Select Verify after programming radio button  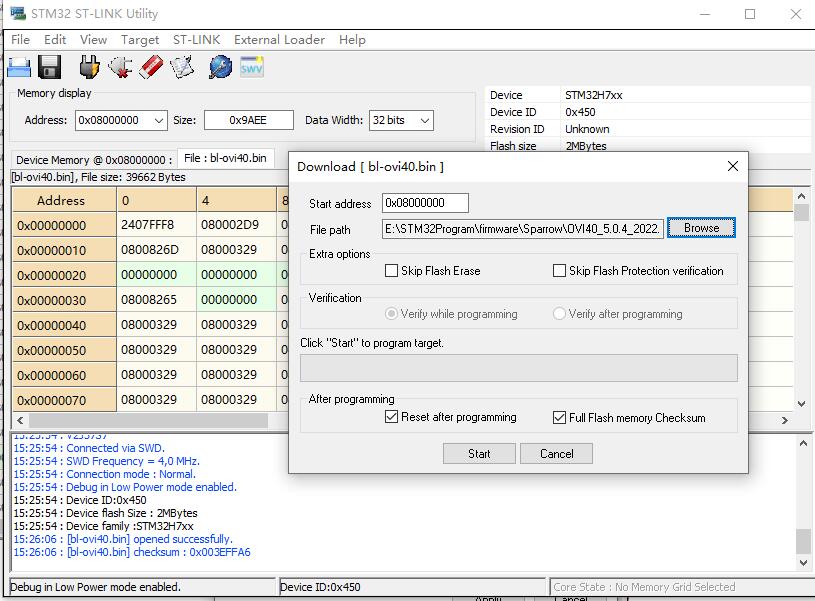point(559,313)
